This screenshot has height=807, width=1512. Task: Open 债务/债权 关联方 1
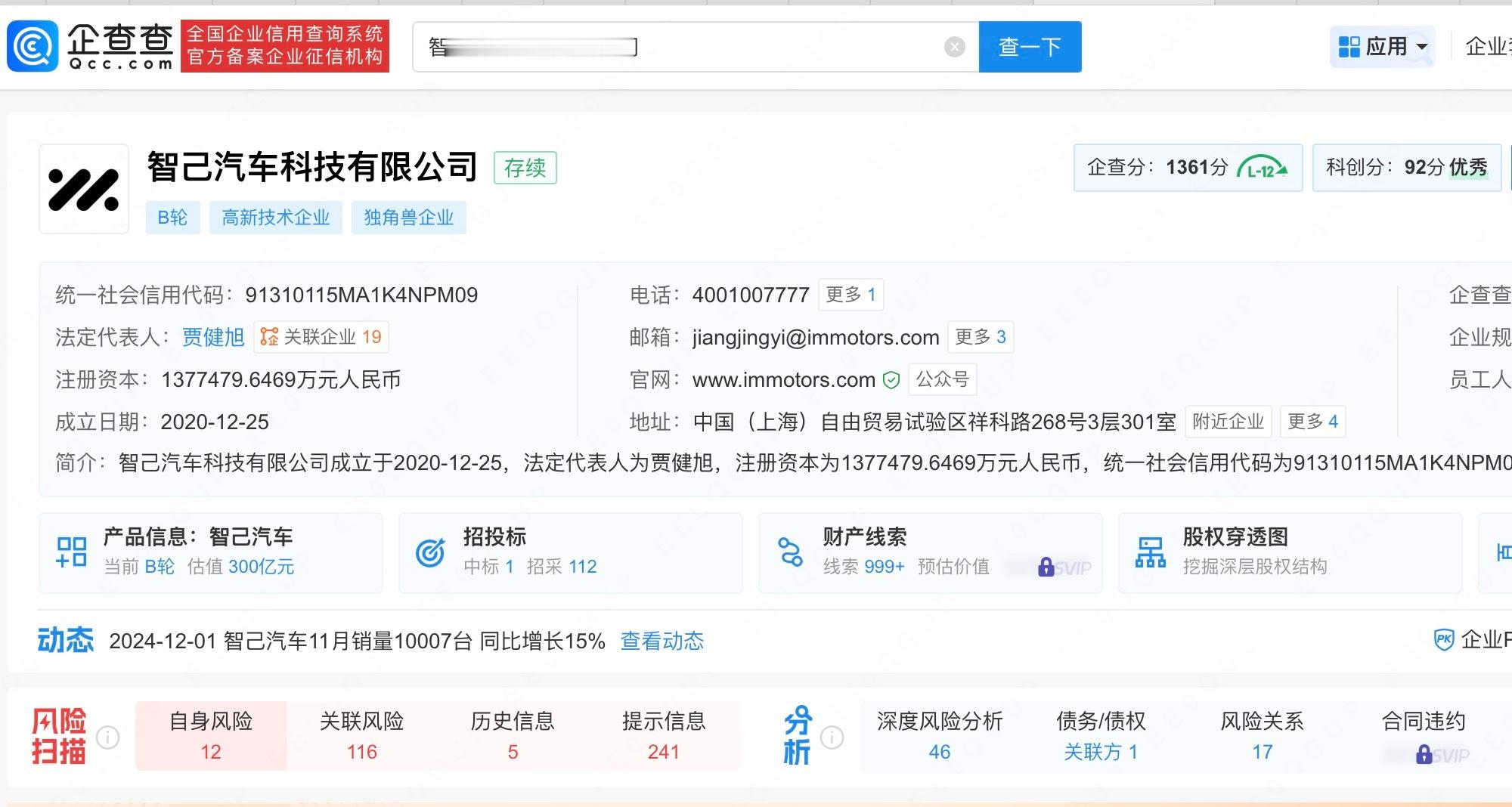coord(1101,736)
